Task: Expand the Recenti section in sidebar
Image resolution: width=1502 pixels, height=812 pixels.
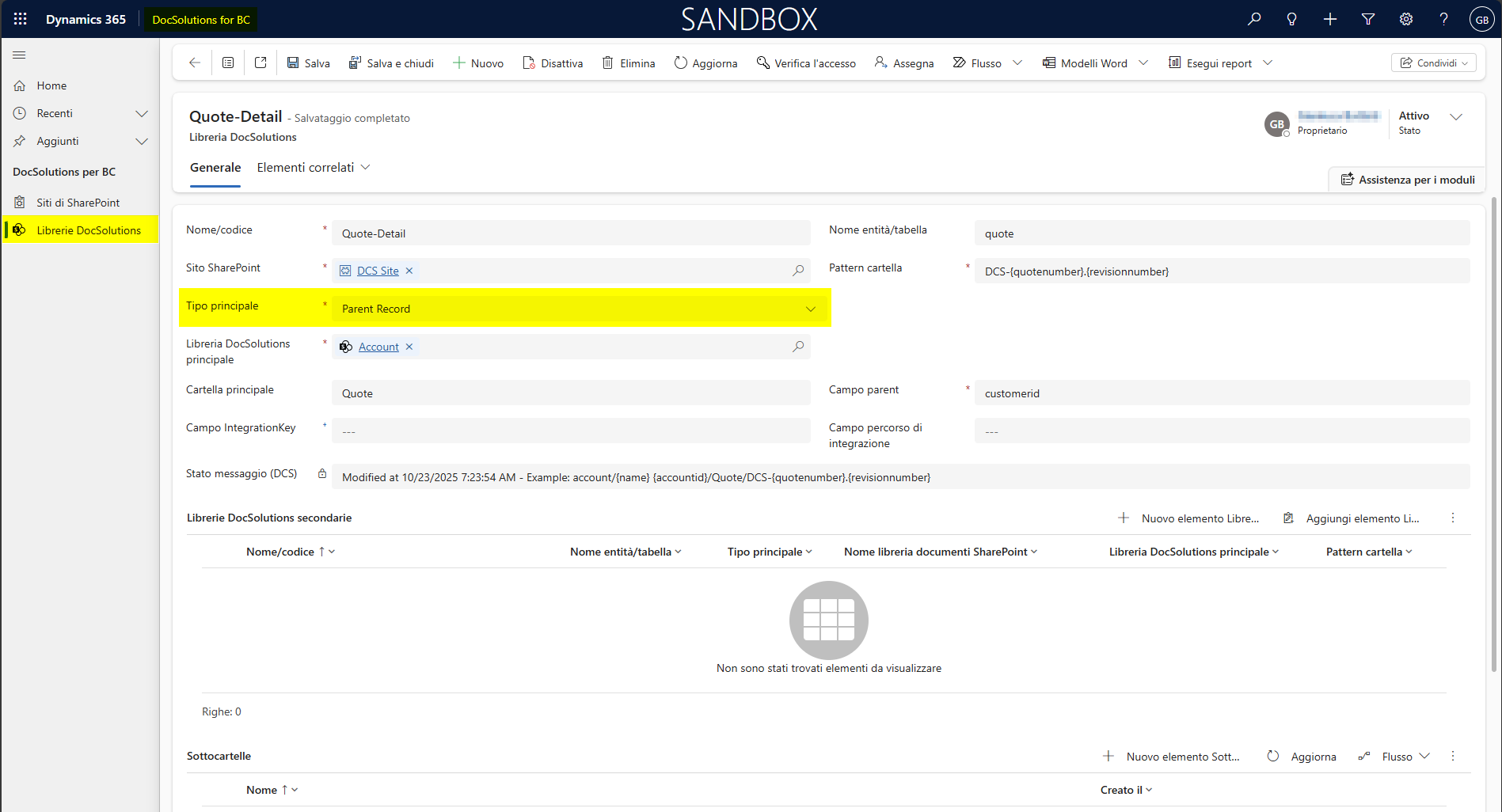Action: point(142,113)
